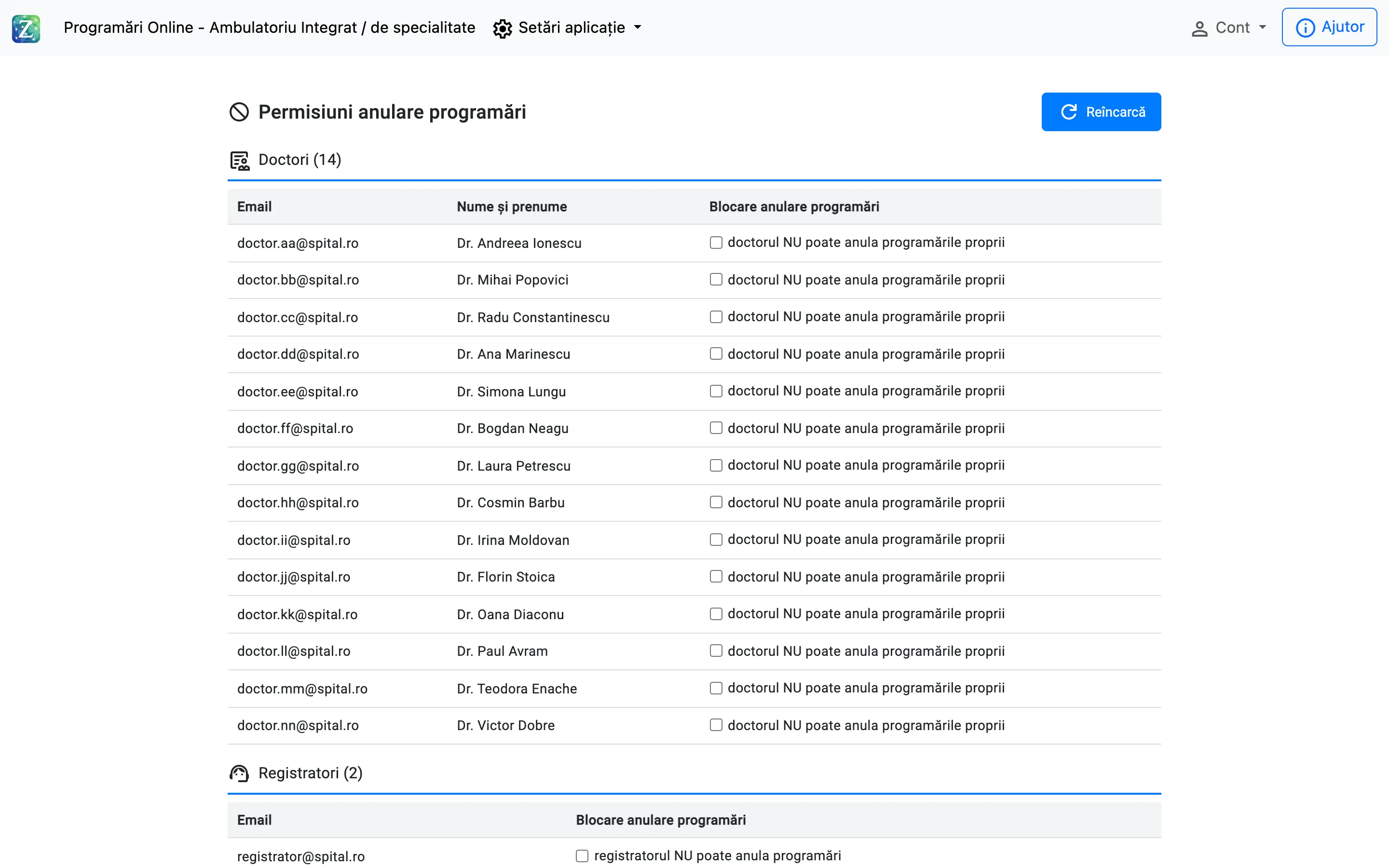Click the Doctori (14) section heading

300,160
